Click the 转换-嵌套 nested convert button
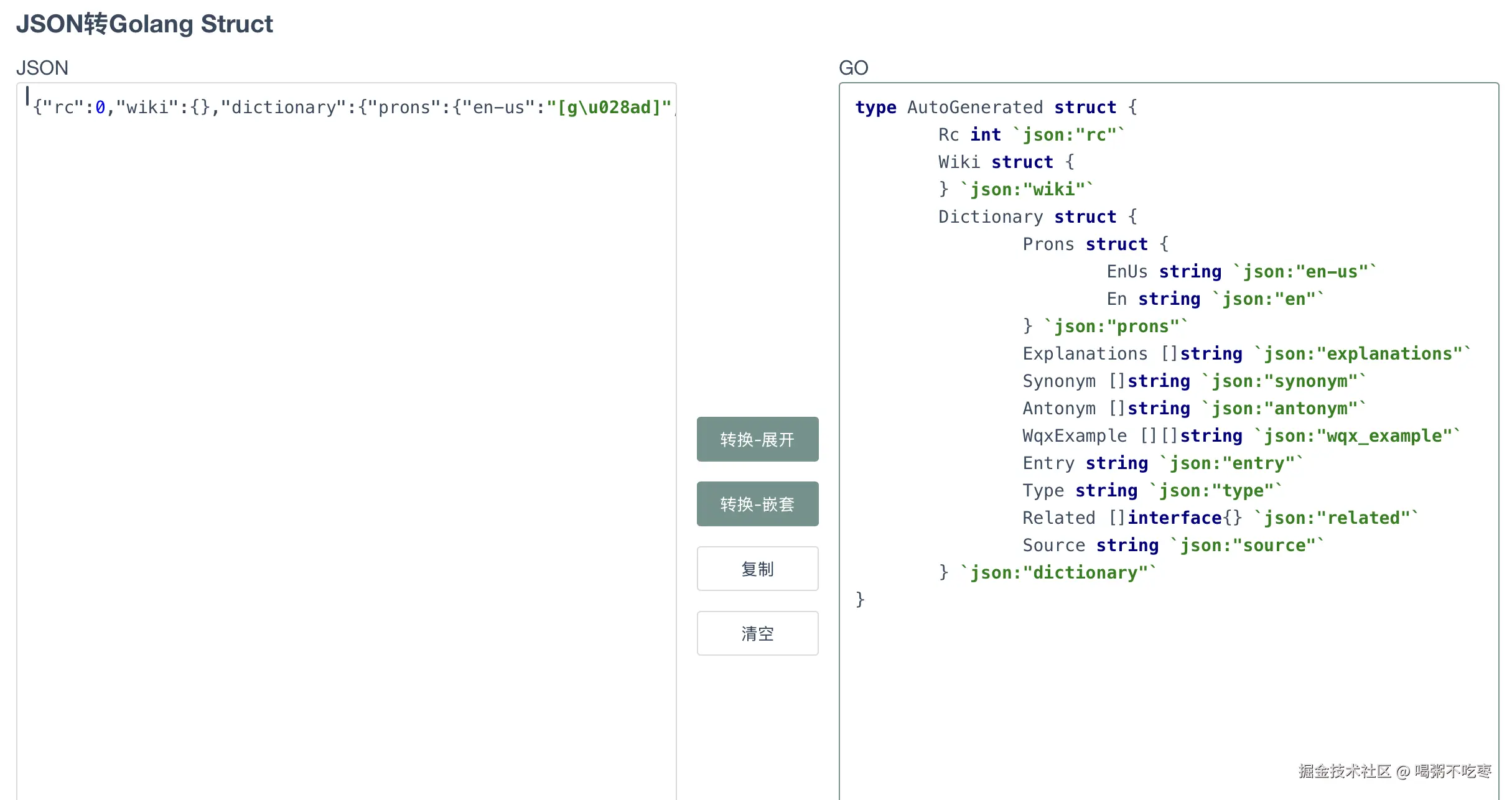The width and height of the screenshot is (1512, 800). point(757,504)
